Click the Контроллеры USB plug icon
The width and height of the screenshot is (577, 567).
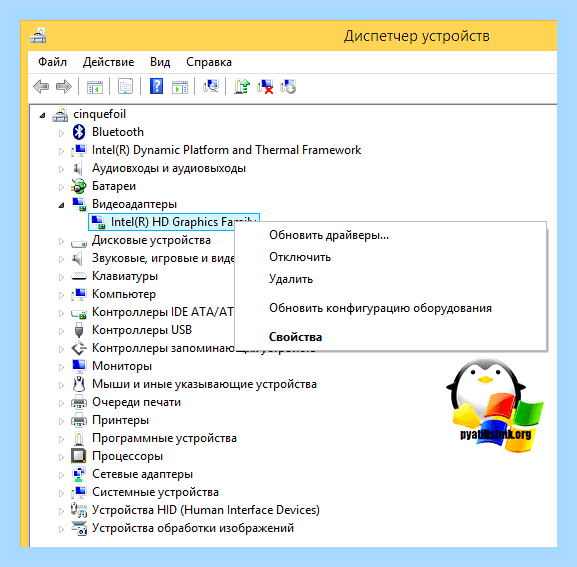click(79, 330)
